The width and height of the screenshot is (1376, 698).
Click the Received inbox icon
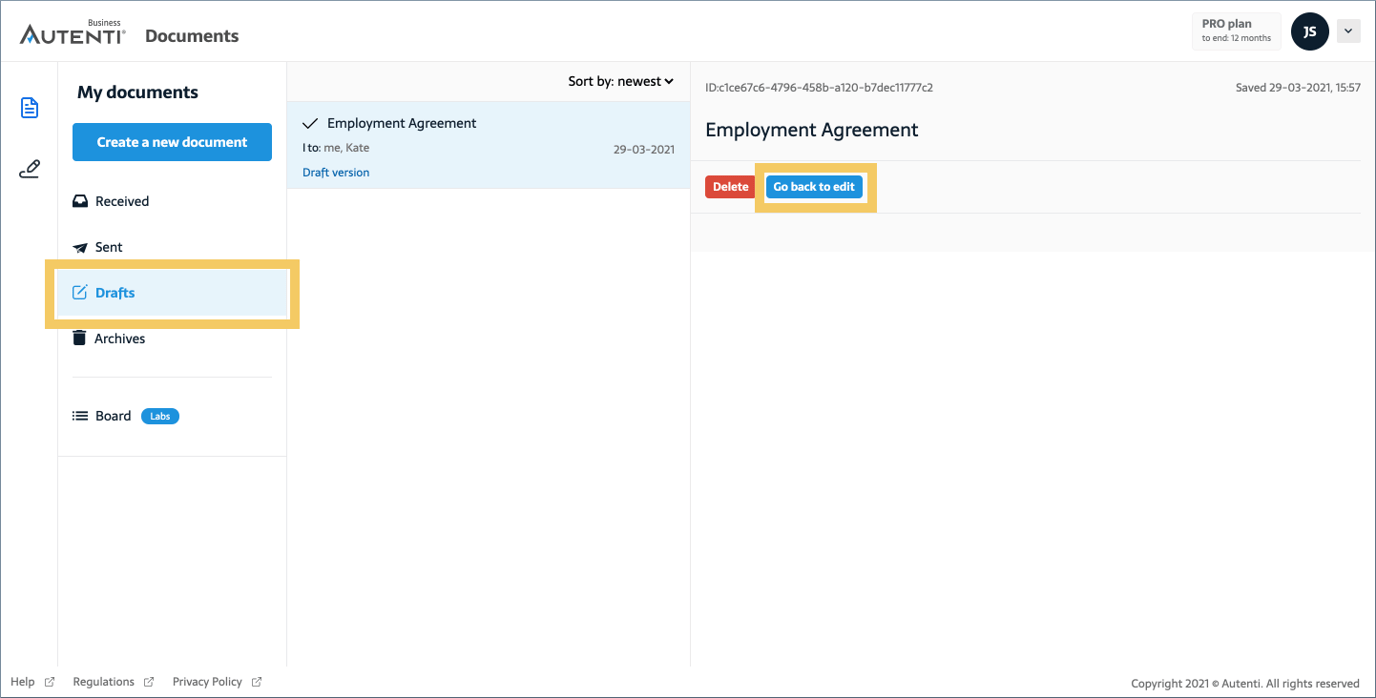point(81,201)
